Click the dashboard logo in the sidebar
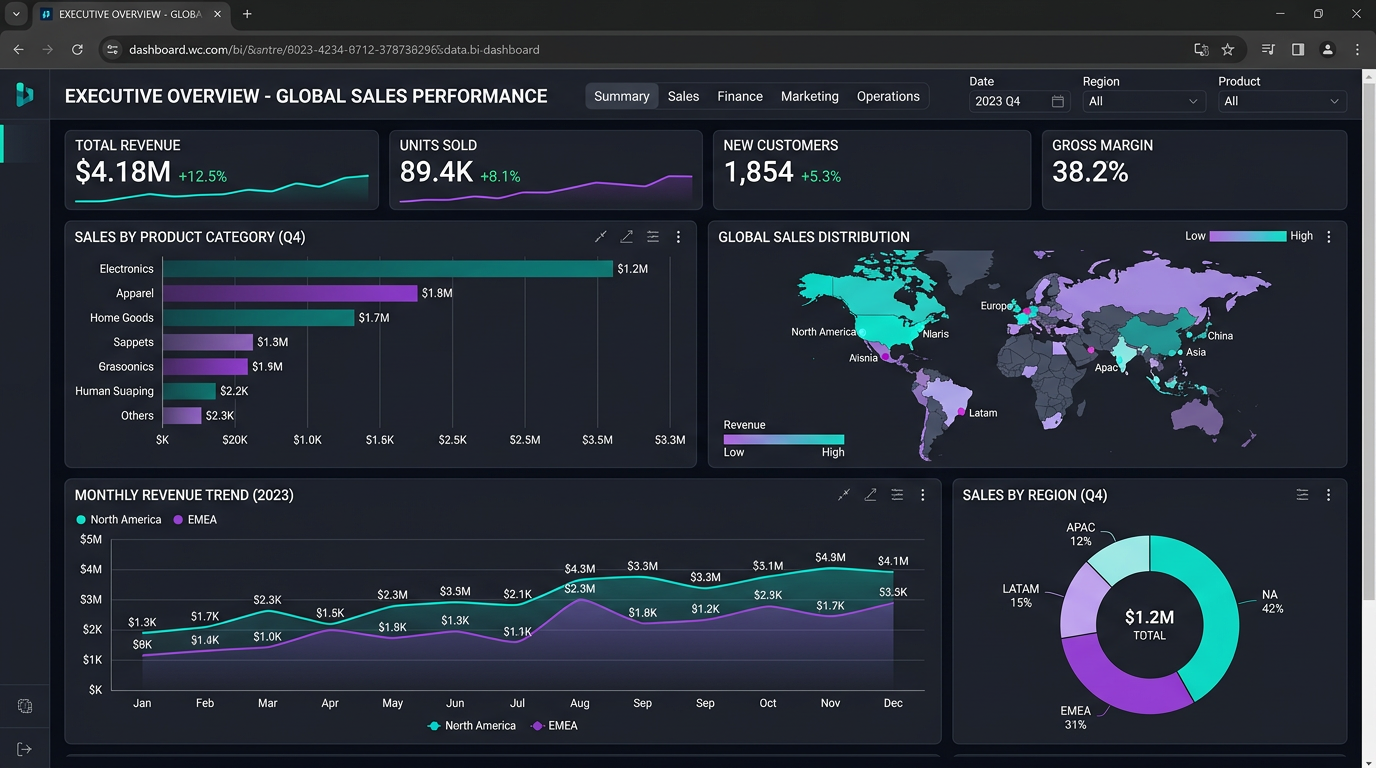This screenshot has width=1376, height=768. click(x=24, y=95)
